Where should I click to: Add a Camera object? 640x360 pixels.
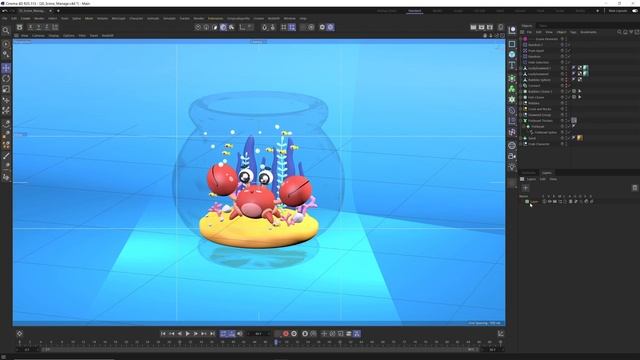pyautogui.click(x=512, y=156)
